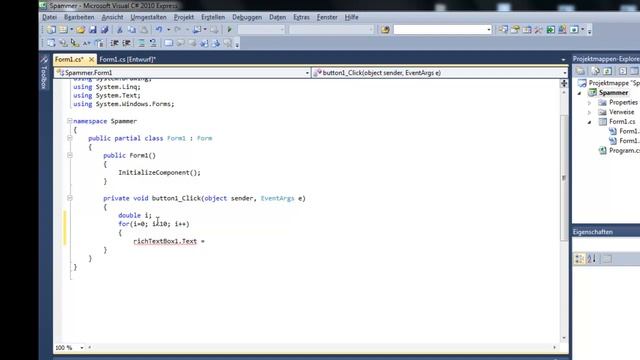The image size is (640, 360).
Task: Click the Navigate Backward icon
Action: (x=197, y=30)
